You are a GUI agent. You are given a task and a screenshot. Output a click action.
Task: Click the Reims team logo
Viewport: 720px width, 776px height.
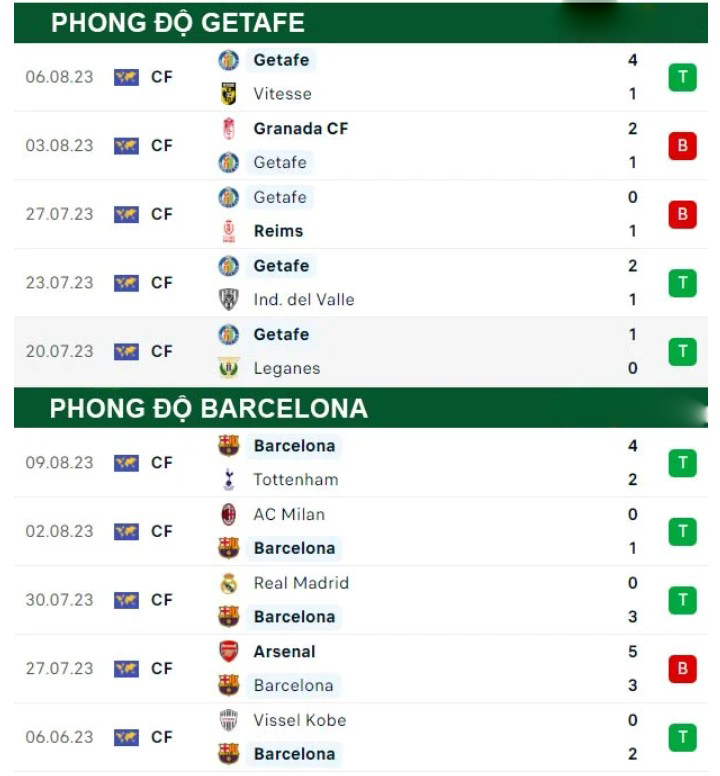pyautogui.click(x=229, y=231)
